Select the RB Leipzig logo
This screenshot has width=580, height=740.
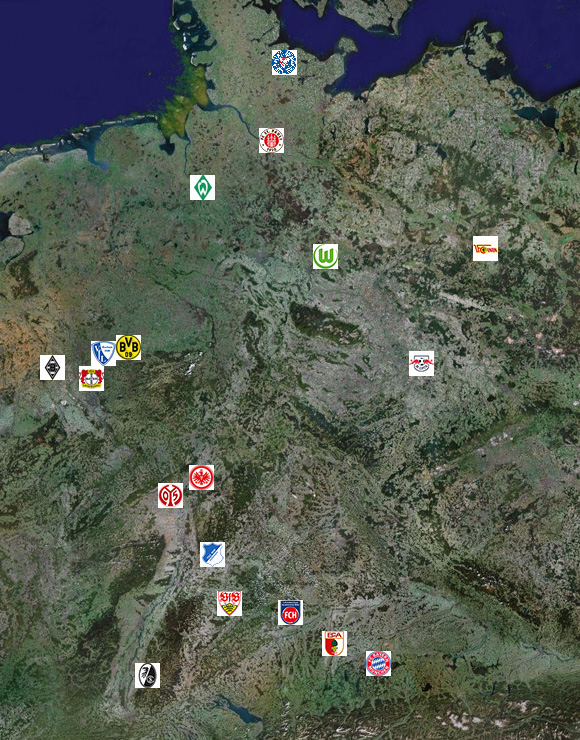pyautogui.click(x=421, y=363)
